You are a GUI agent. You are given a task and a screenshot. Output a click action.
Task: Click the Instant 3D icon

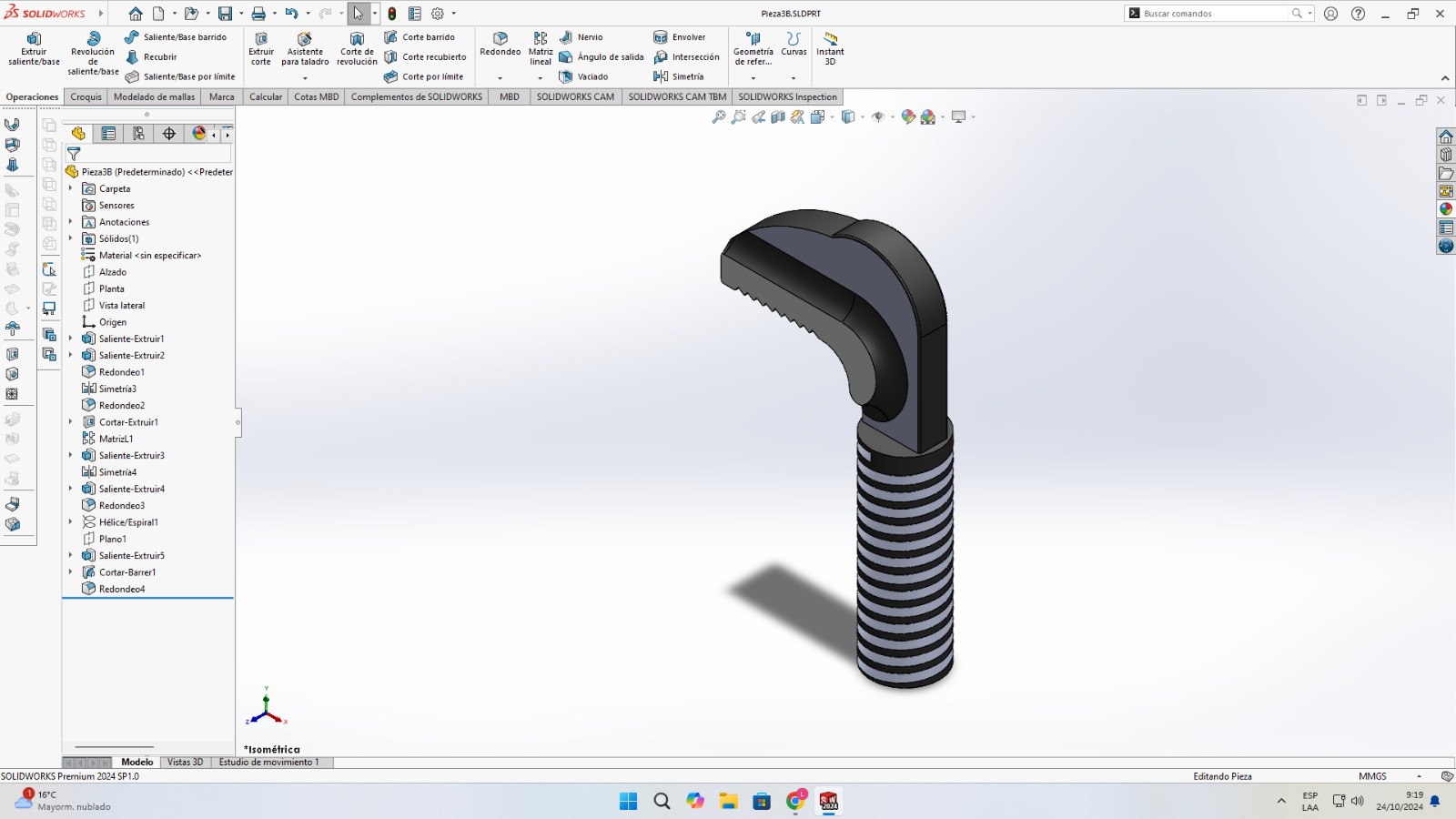pos(830,49)
